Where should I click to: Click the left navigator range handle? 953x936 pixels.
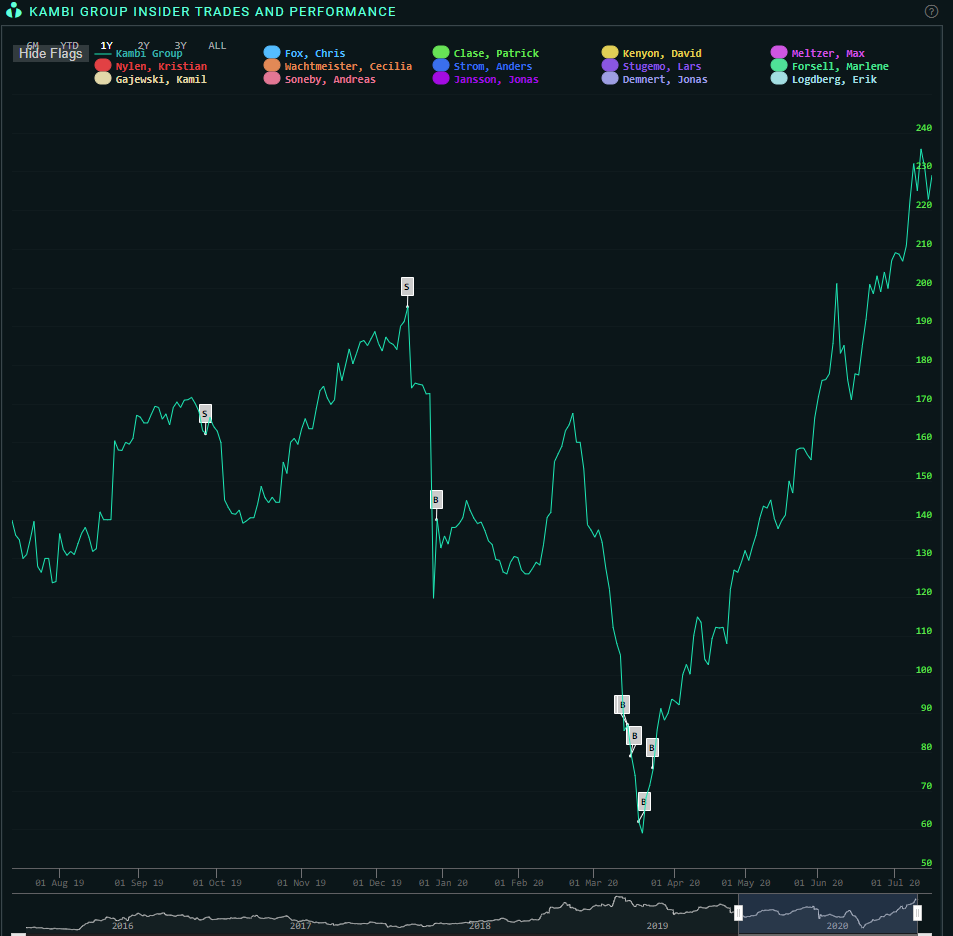coord(739,912)
